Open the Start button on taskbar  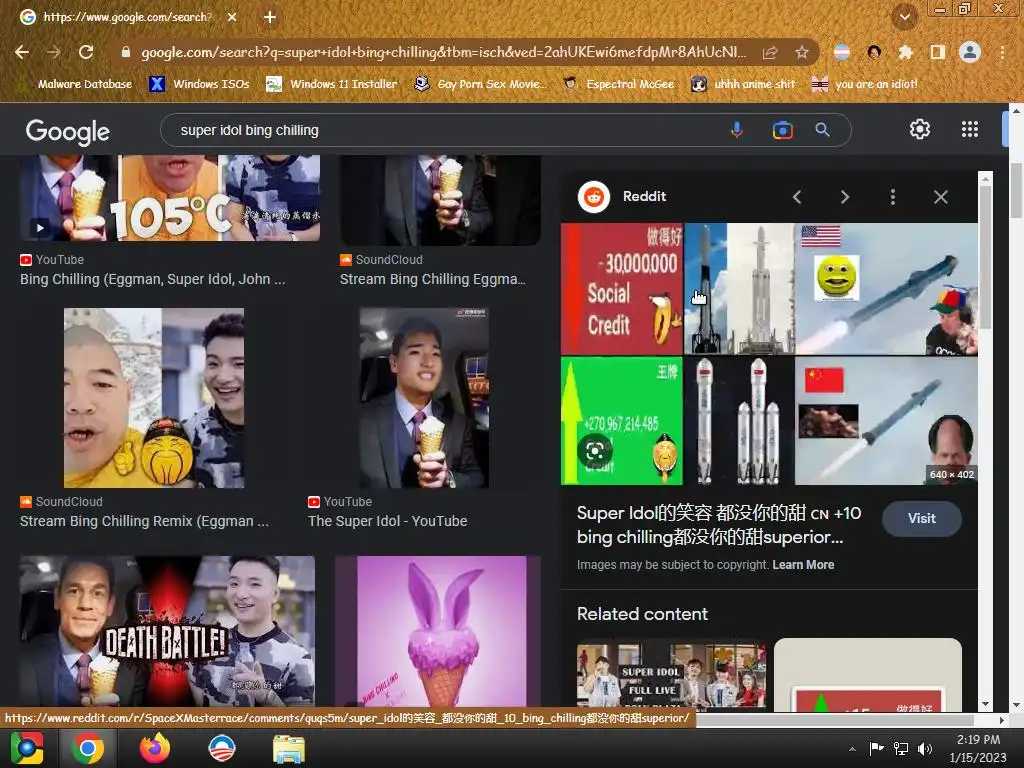pyautogui.click(x=27, y=748)
